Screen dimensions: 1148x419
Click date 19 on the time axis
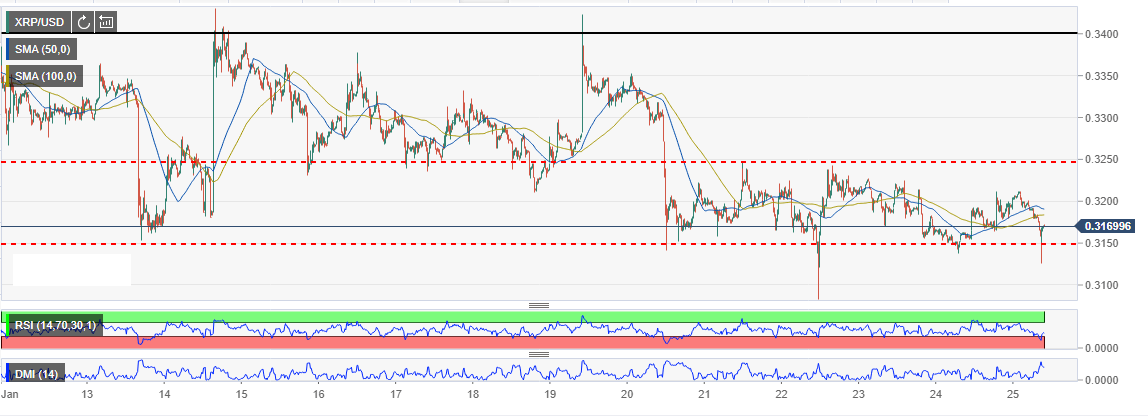coord(549,396)
